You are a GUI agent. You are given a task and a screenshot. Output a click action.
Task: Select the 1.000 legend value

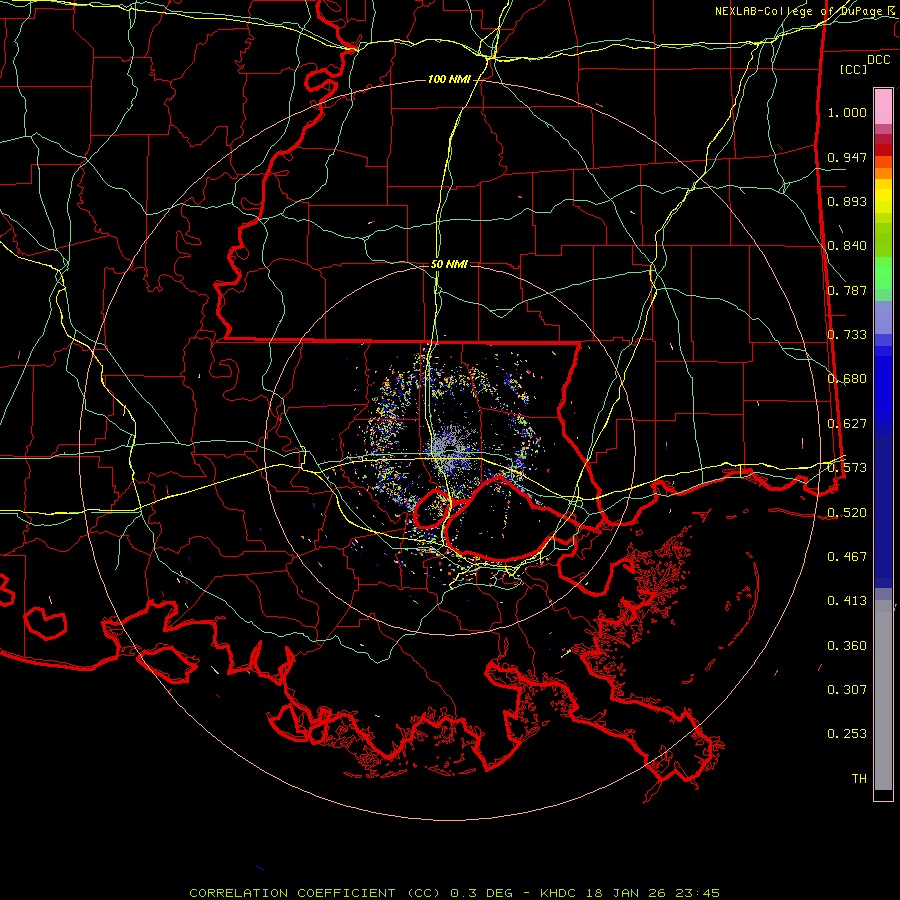[847, 112]
